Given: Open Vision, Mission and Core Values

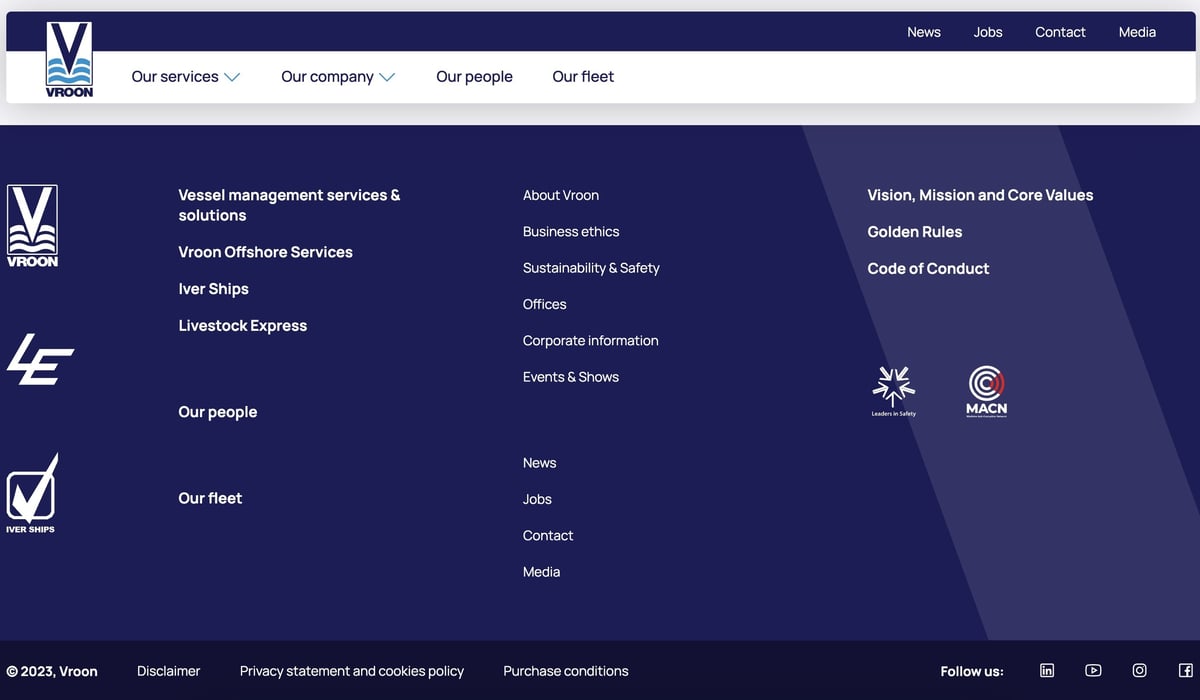Looking at the screenshot, I should (x=980, y=195).
